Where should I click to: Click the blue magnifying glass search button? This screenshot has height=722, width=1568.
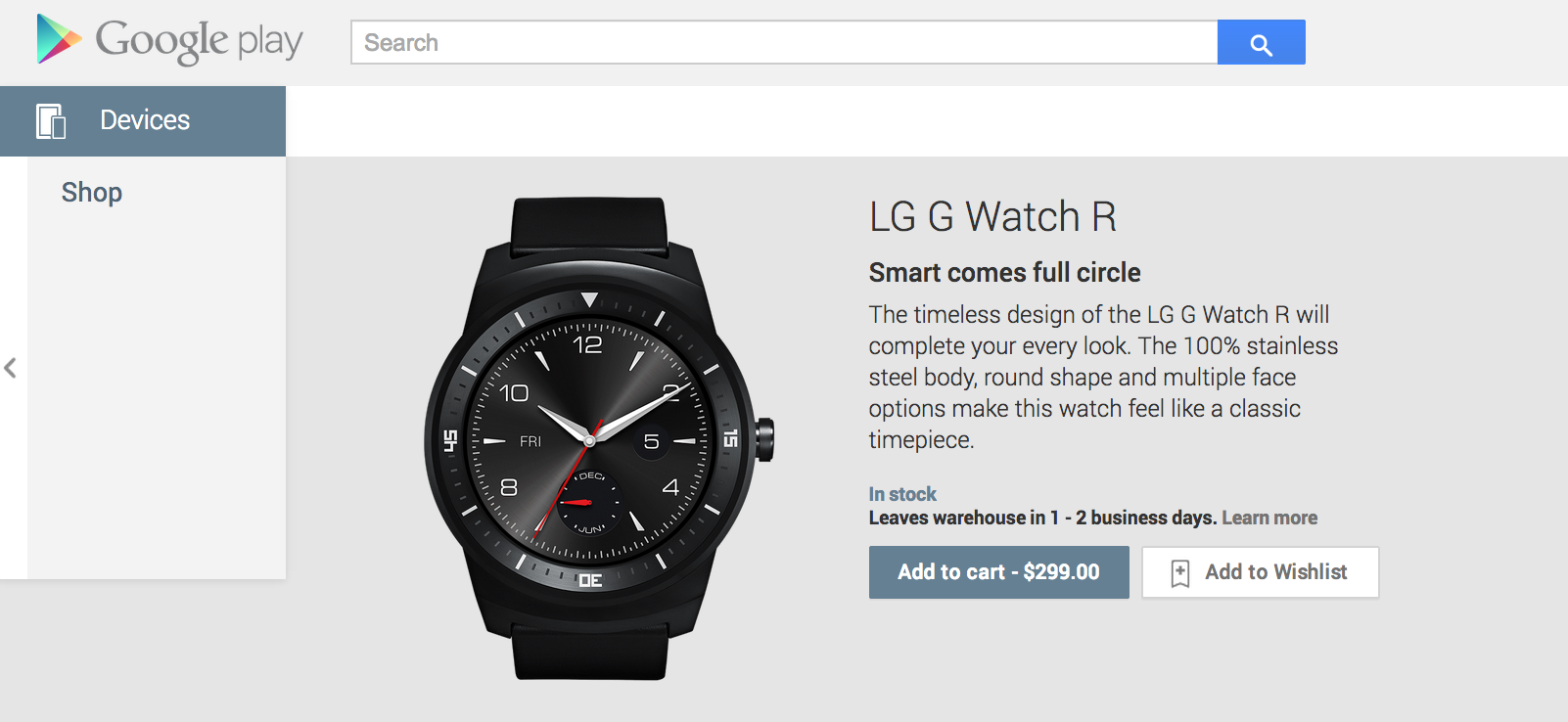click(x=1261, y=42)
